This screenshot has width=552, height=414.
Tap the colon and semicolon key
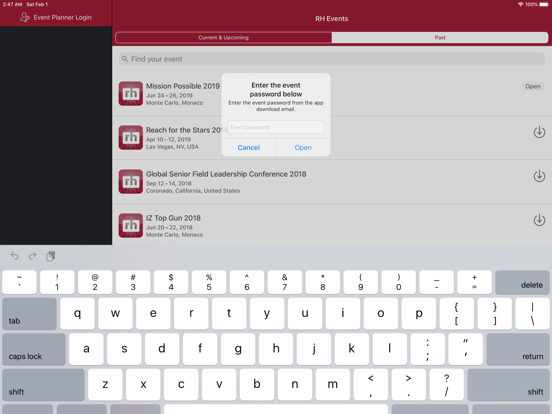[x=427, y=349]
